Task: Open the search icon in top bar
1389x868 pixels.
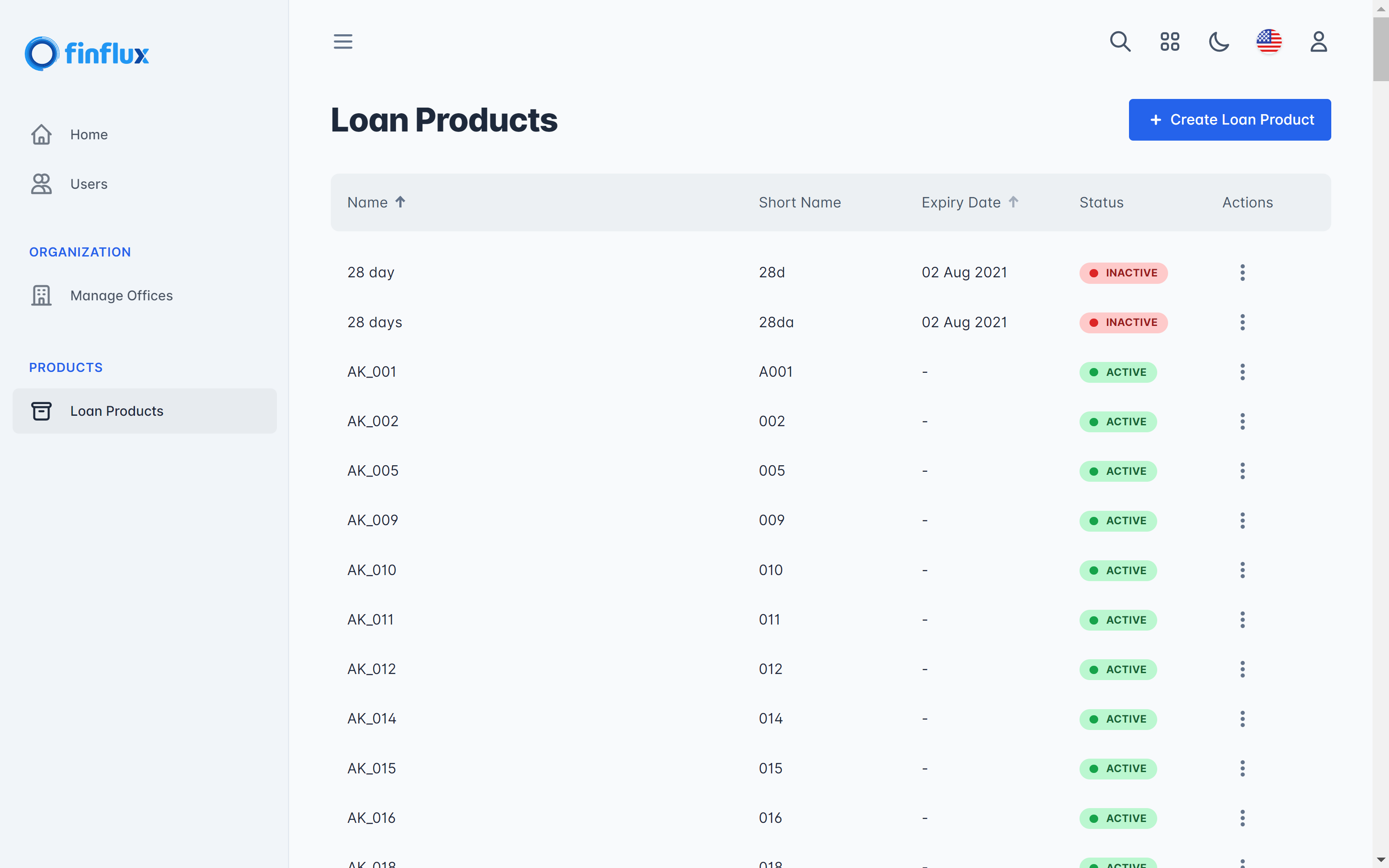Action: tap(1119, 42)
